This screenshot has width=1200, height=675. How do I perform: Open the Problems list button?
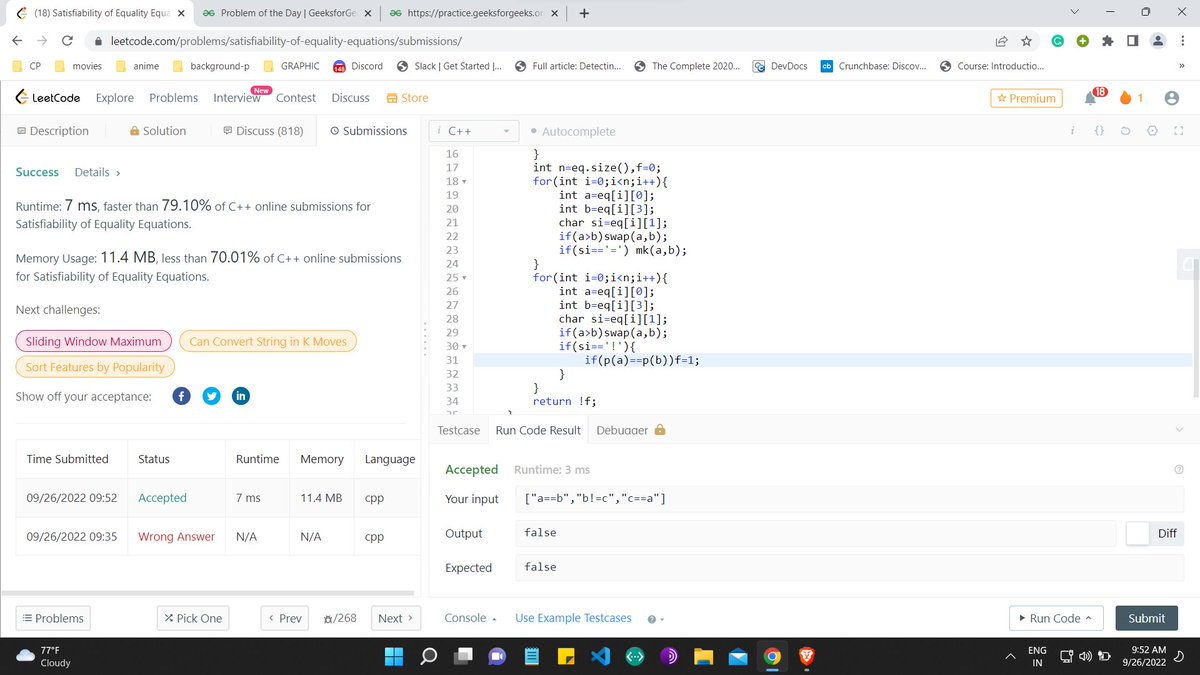pos(54,618)
